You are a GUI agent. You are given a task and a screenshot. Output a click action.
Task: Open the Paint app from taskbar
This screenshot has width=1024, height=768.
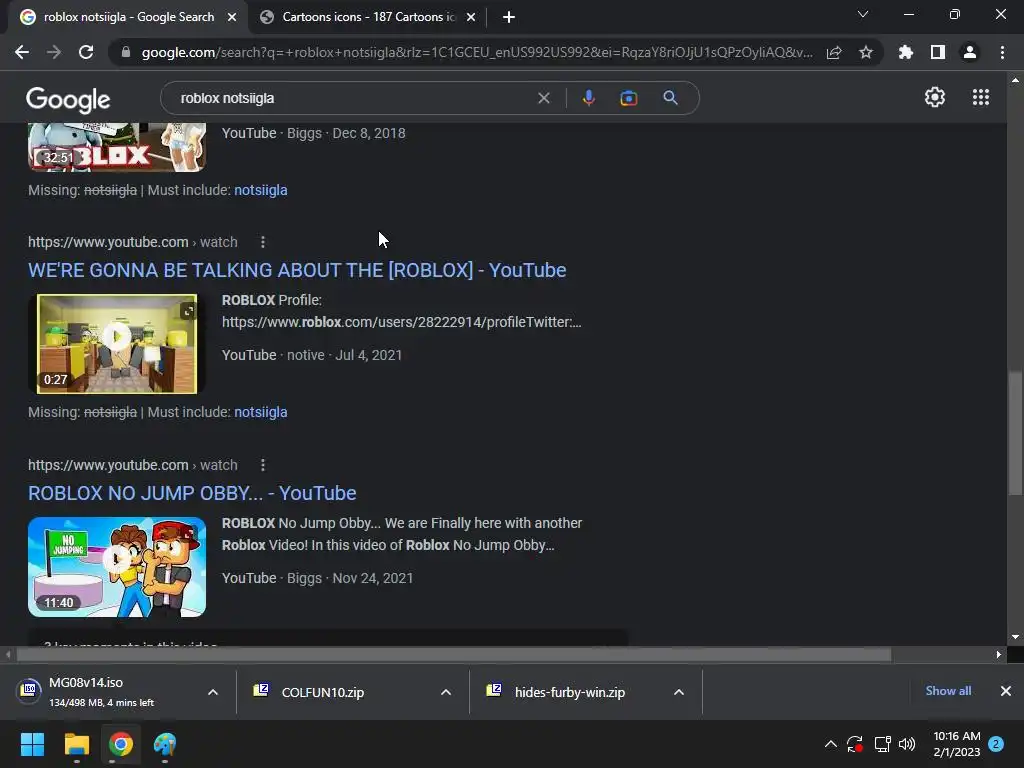pos(165,744)
